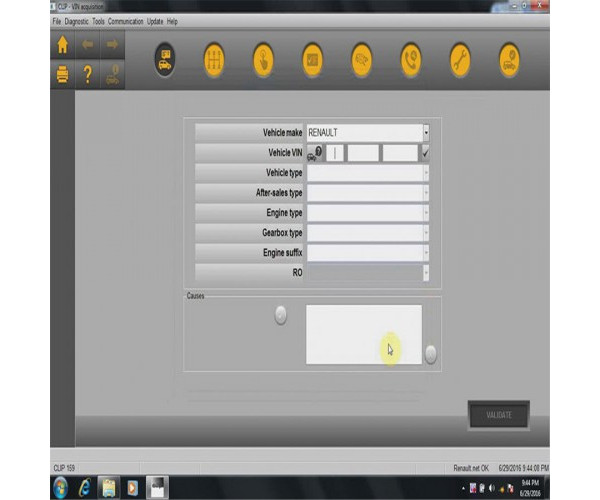The height and width of the screenshot is (500, 600).
Task: Click the third Vehicle VIN input segment
Action: click(400, 153)
